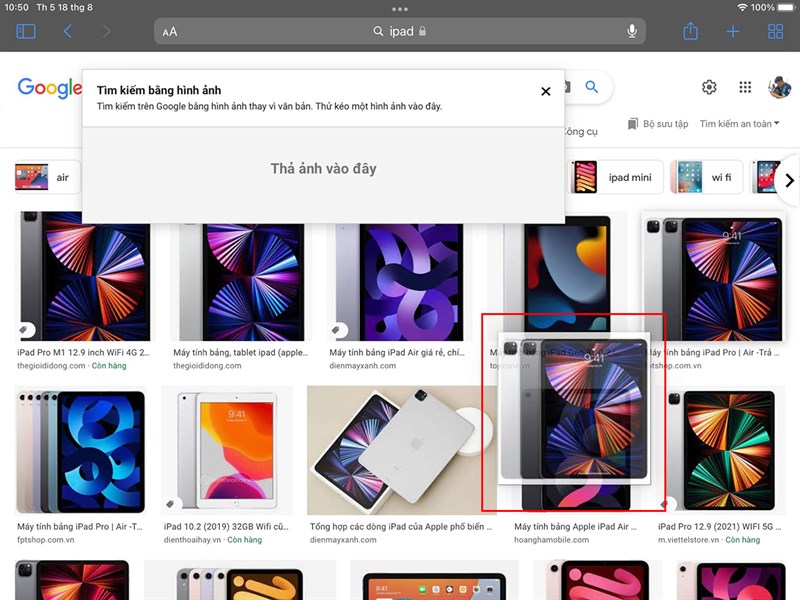Select the wi fi filter chip
The image size is (800, 600).
(723, 177)
